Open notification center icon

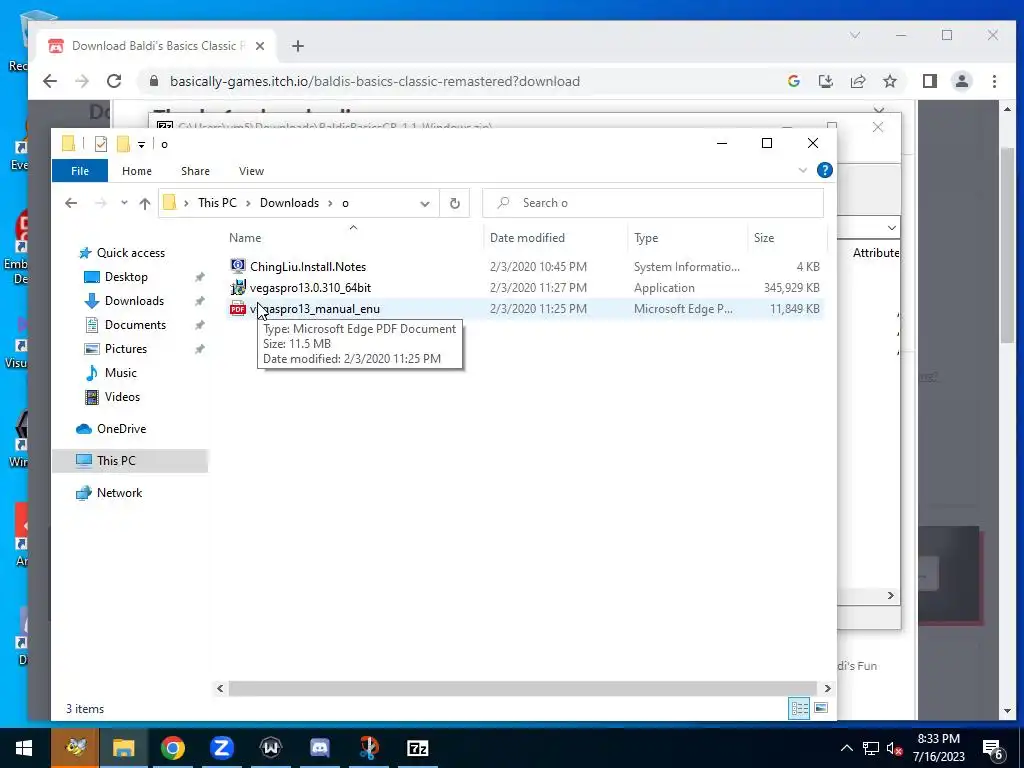993,748
